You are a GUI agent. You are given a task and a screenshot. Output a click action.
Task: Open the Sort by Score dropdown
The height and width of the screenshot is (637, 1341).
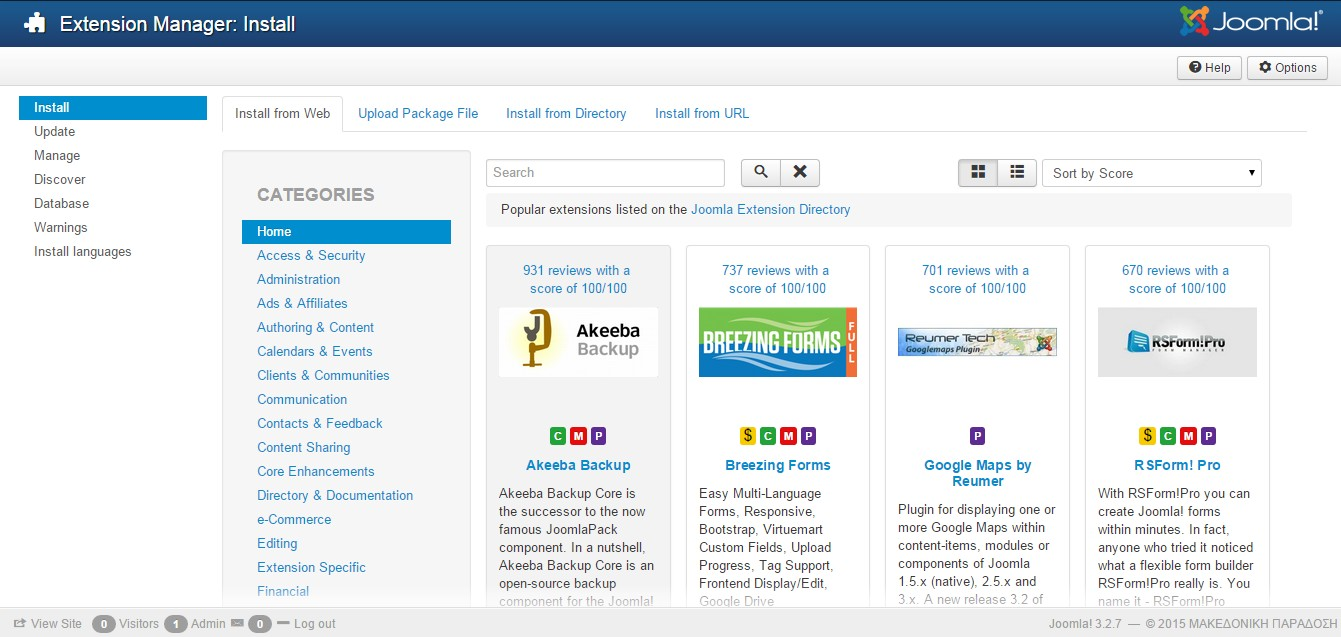(1152, 173)
